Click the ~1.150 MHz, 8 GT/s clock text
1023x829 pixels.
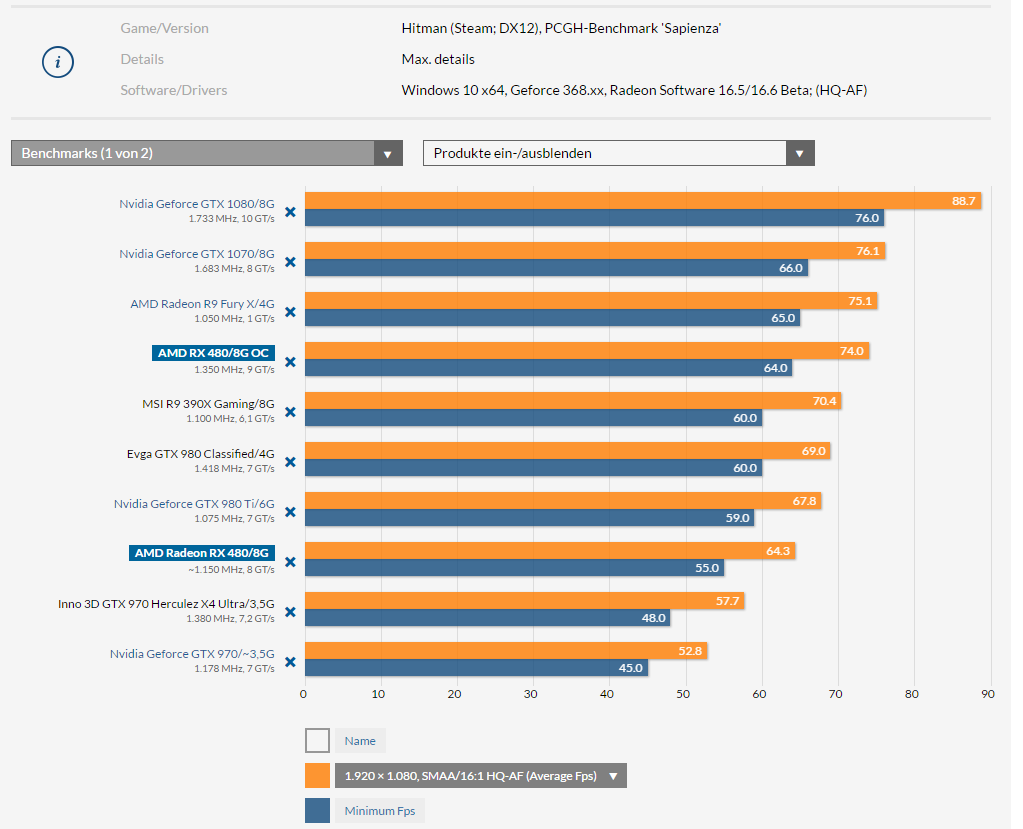click(x=232, y=569)
